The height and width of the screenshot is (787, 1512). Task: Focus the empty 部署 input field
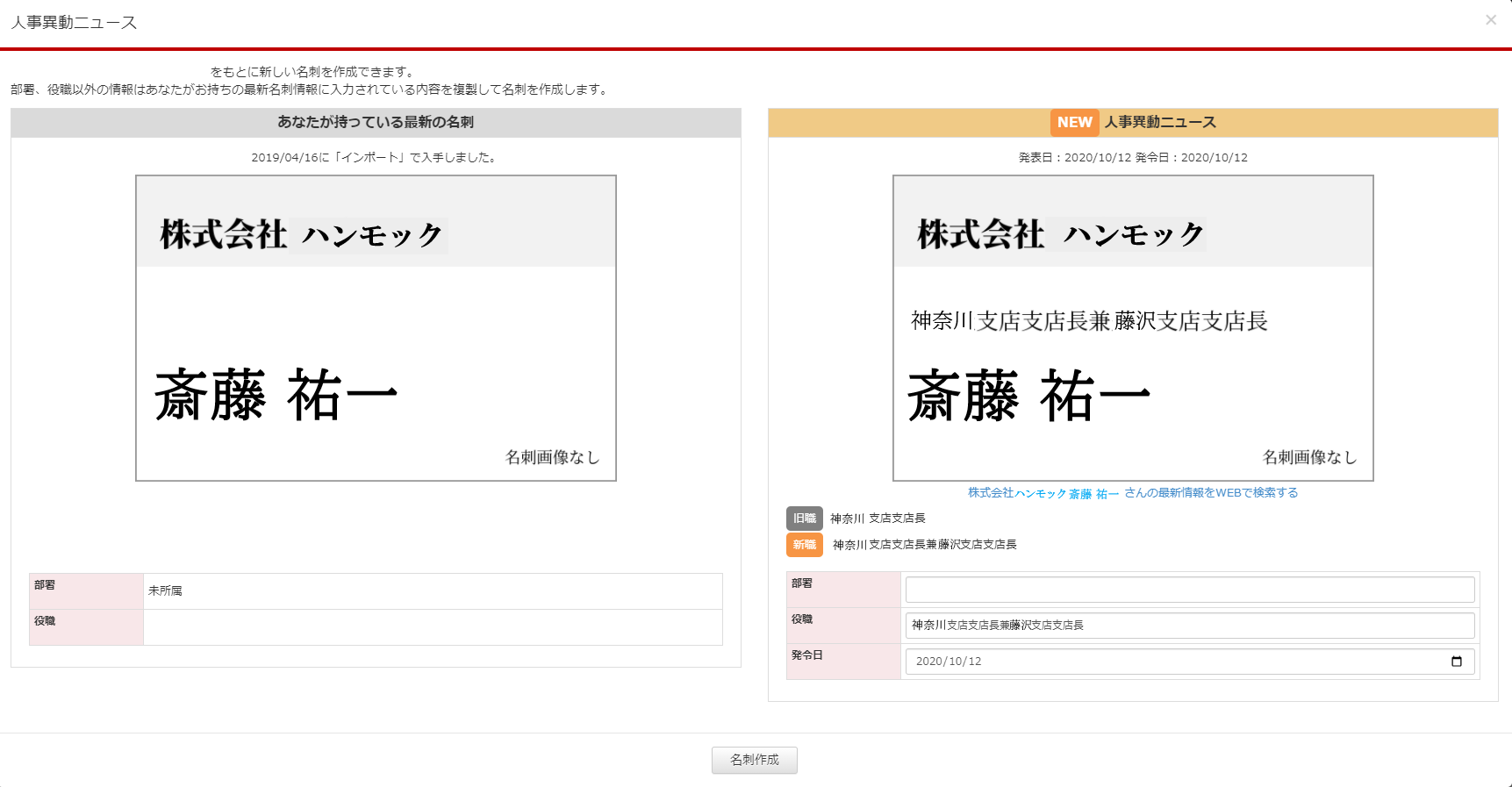pos(1189,590)
